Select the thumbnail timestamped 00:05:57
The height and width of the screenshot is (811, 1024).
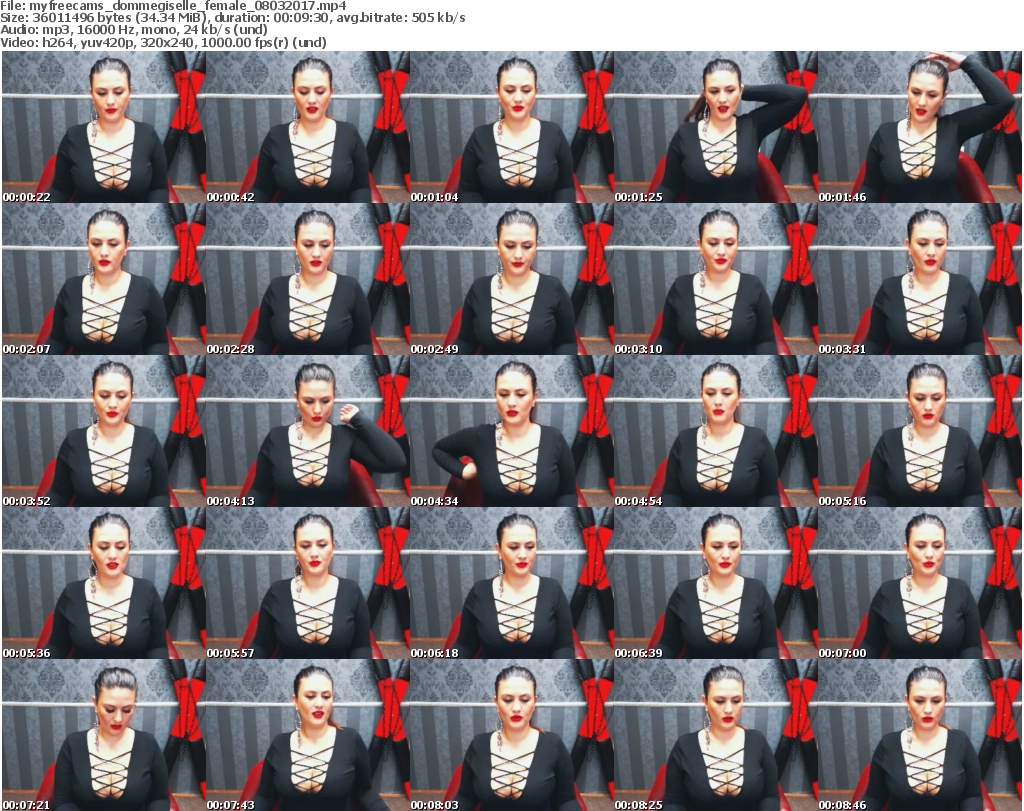[x=308, y=583]
